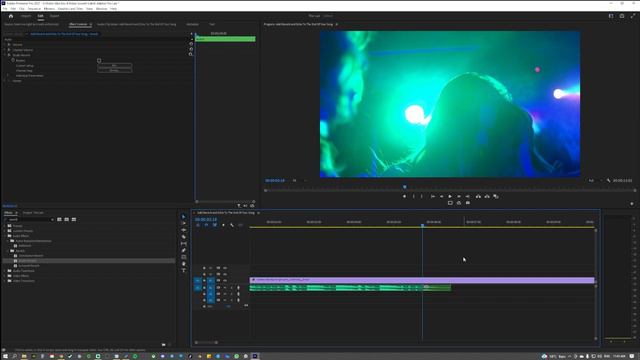Open the timeline display settings wrench

(x=232, y=225)
